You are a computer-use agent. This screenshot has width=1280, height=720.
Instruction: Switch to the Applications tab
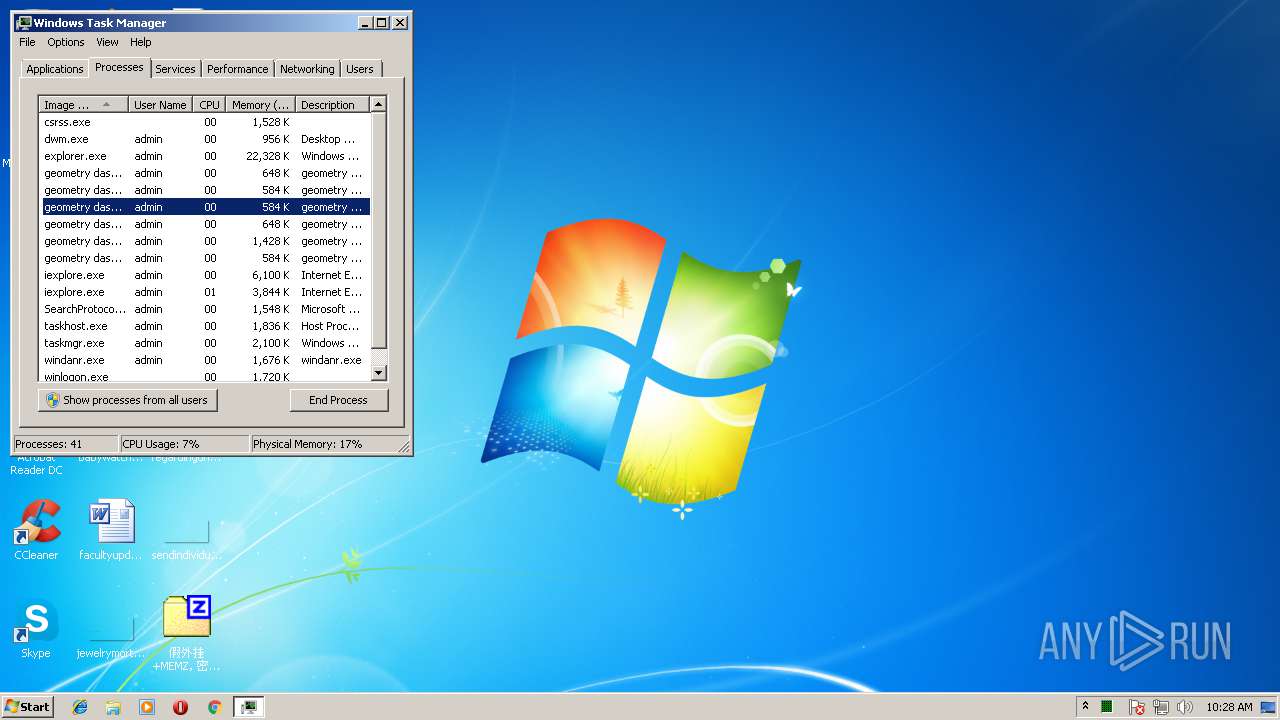[54, 69]
